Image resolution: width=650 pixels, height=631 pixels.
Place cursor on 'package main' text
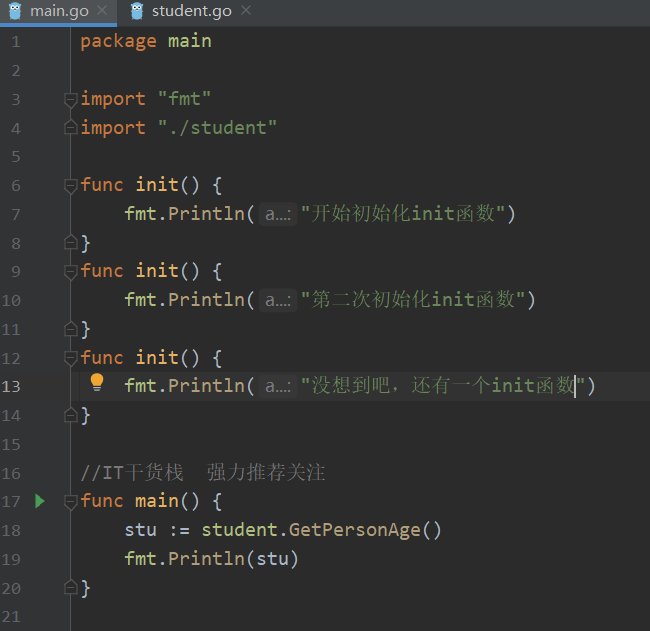(x=146, y=41)
